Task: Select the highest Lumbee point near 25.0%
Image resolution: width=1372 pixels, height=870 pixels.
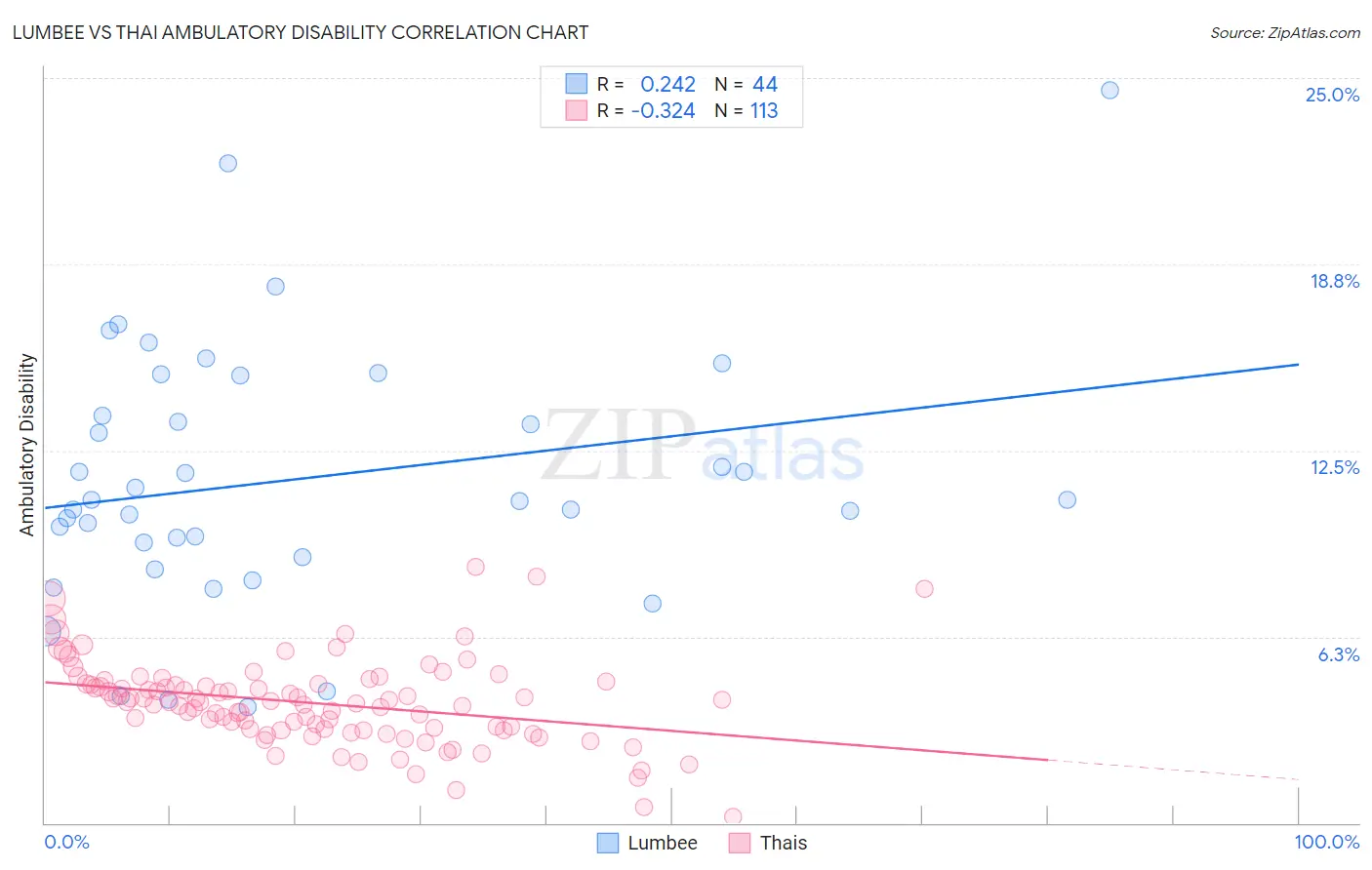Action: [1110, 90]
